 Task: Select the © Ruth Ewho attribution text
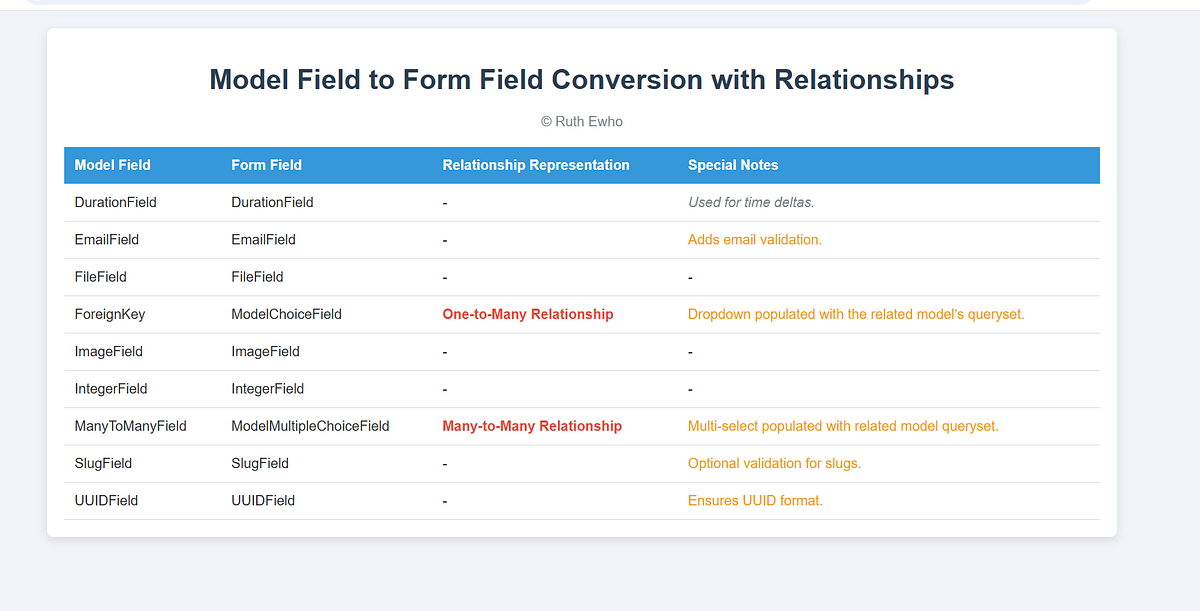tap(581, 121)
